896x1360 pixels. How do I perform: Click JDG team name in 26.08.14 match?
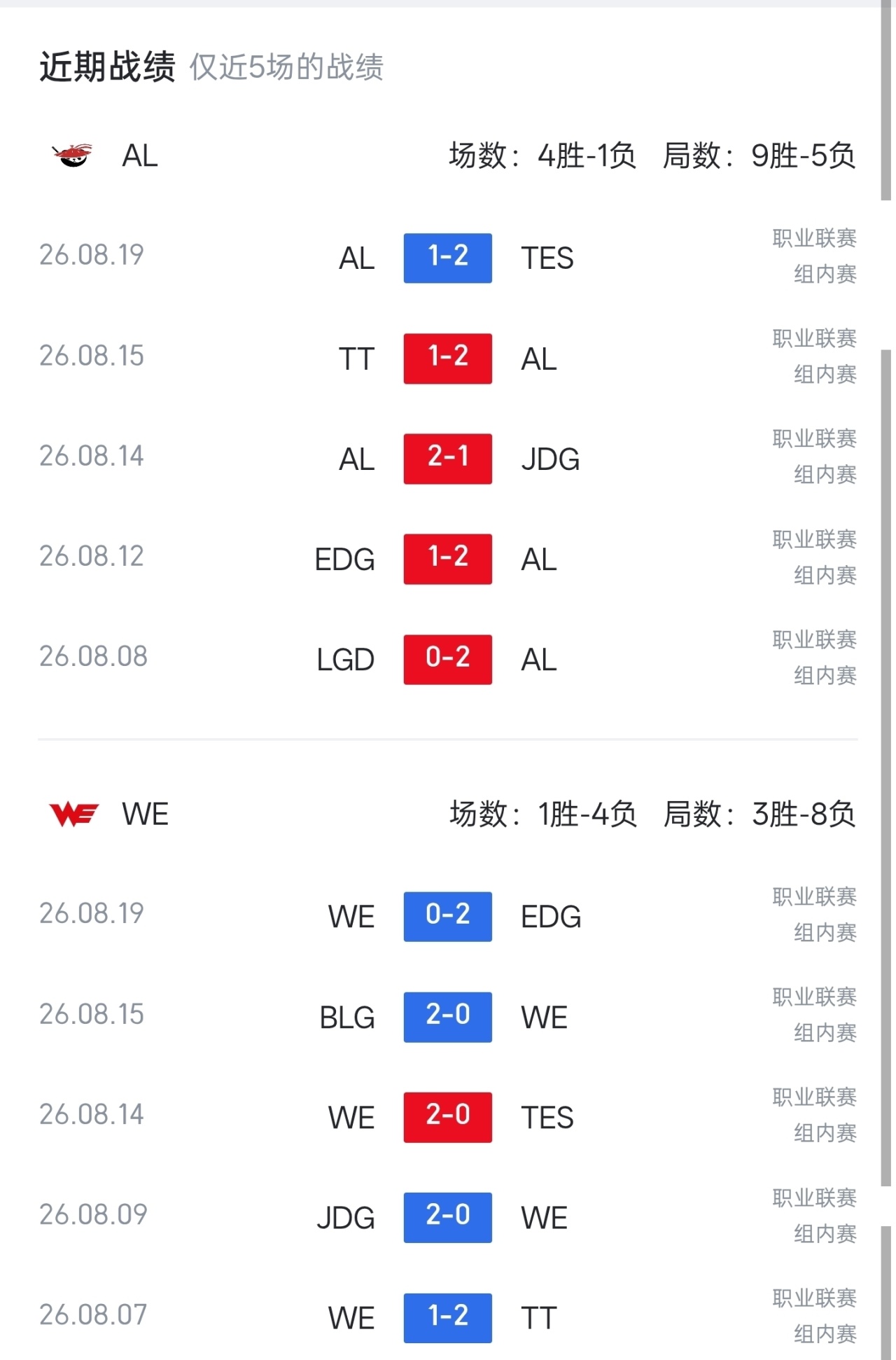point(550,459)
